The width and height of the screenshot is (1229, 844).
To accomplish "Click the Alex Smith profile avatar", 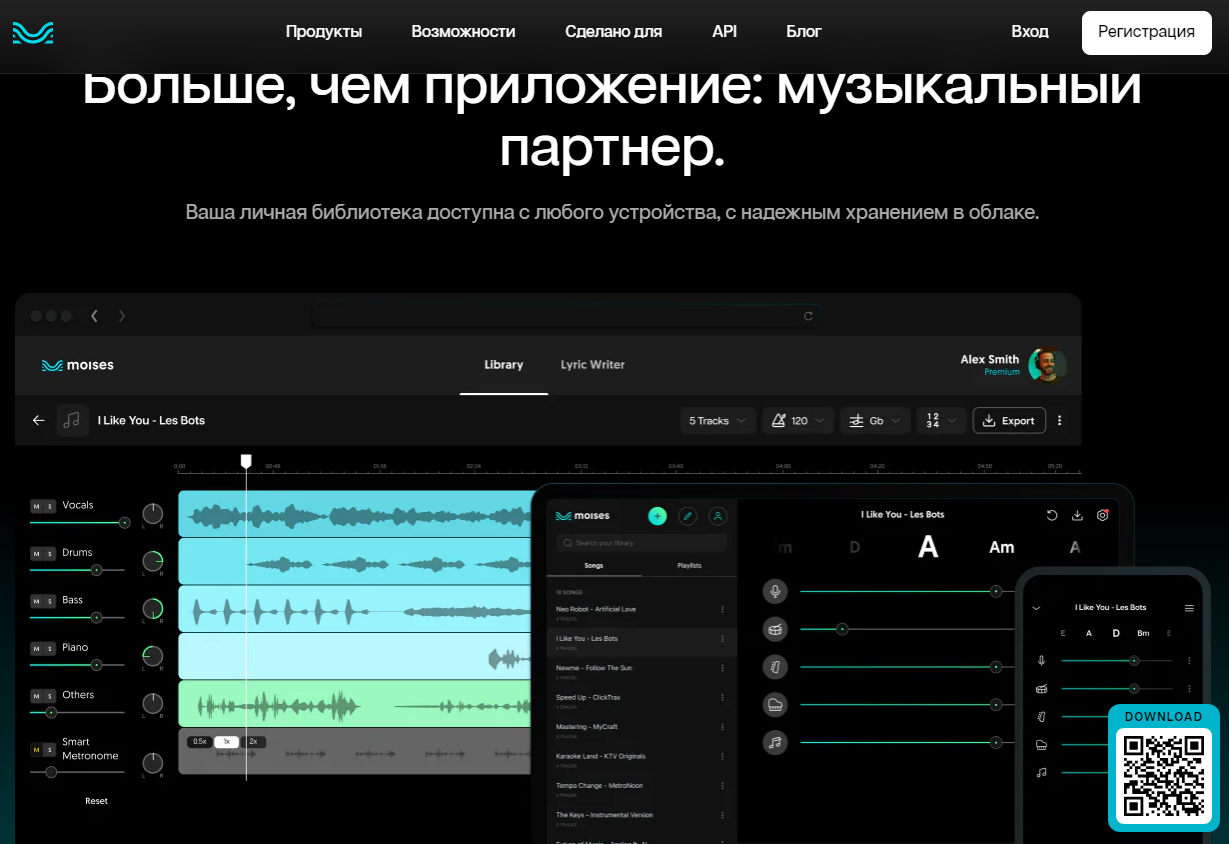I will [1047, 365].
